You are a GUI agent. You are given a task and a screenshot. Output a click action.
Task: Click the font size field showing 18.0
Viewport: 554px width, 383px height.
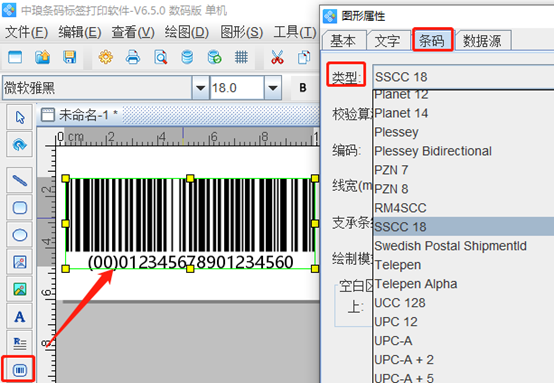pos(237,88)
